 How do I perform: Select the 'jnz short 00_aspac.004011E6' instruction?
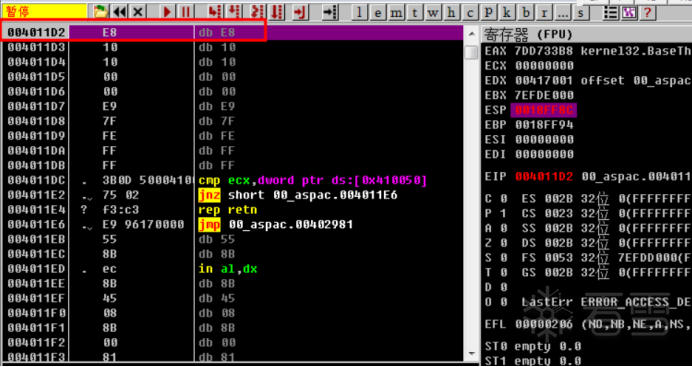tap(298, 195)
